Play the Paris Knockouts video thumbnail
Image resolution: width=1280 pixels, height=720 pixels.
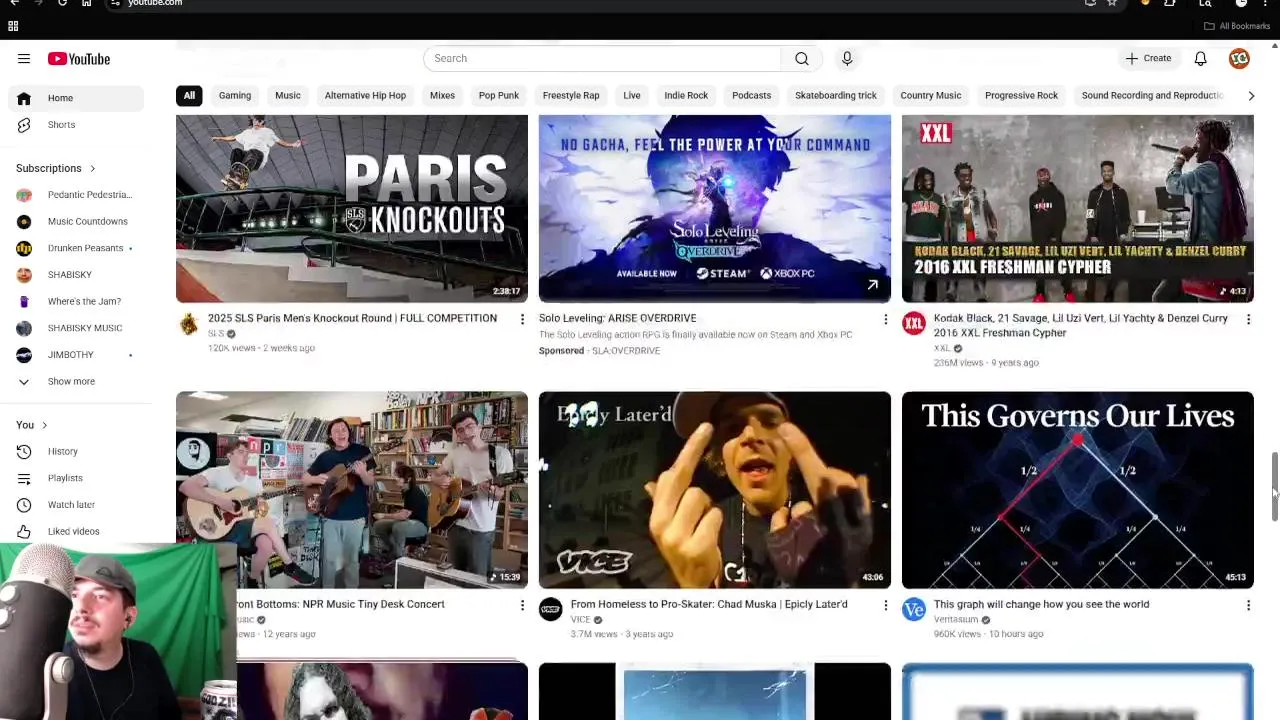coord(352,208)
